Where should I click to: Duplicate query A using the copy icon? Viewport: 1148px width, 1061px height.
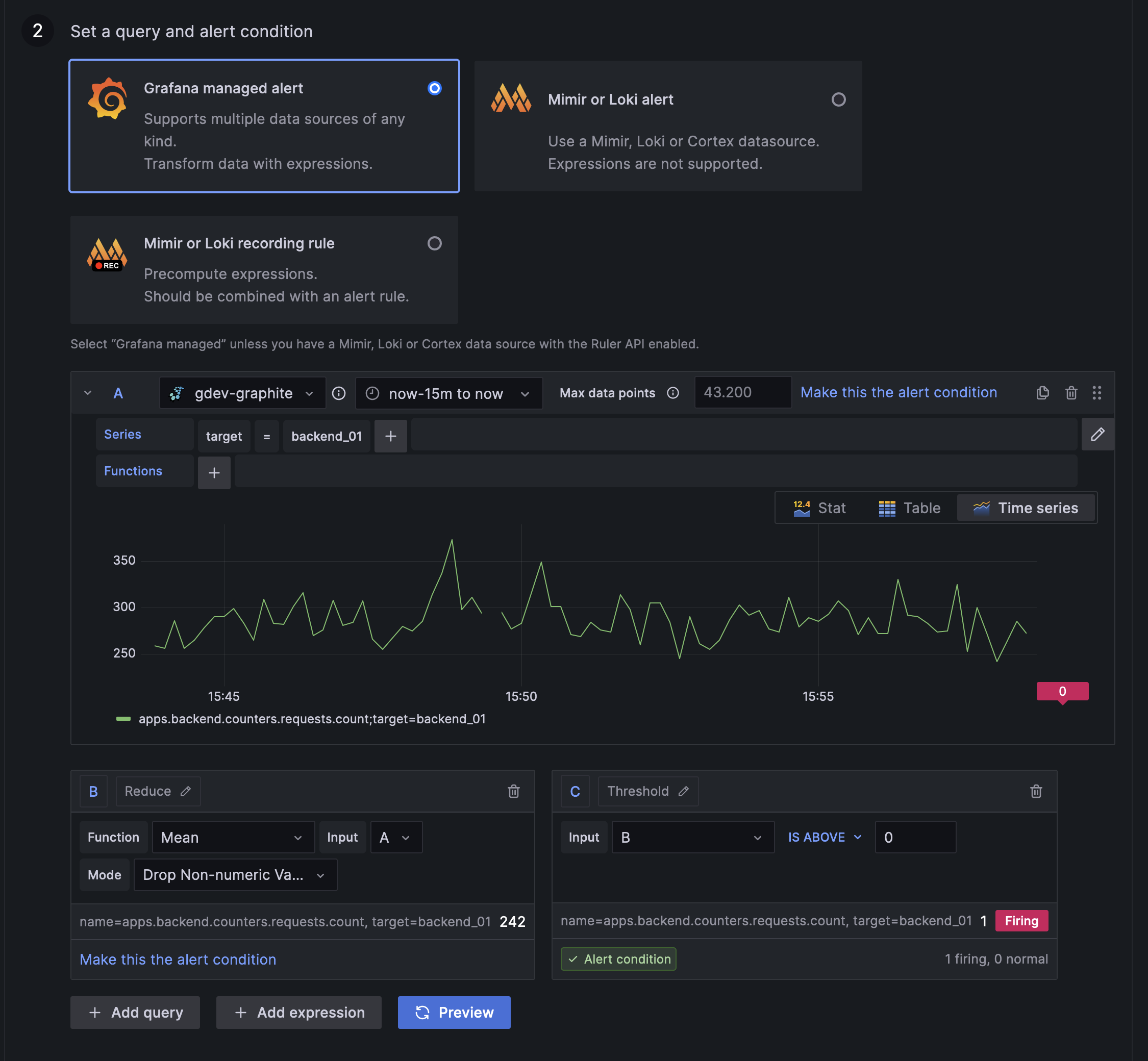1042,393
